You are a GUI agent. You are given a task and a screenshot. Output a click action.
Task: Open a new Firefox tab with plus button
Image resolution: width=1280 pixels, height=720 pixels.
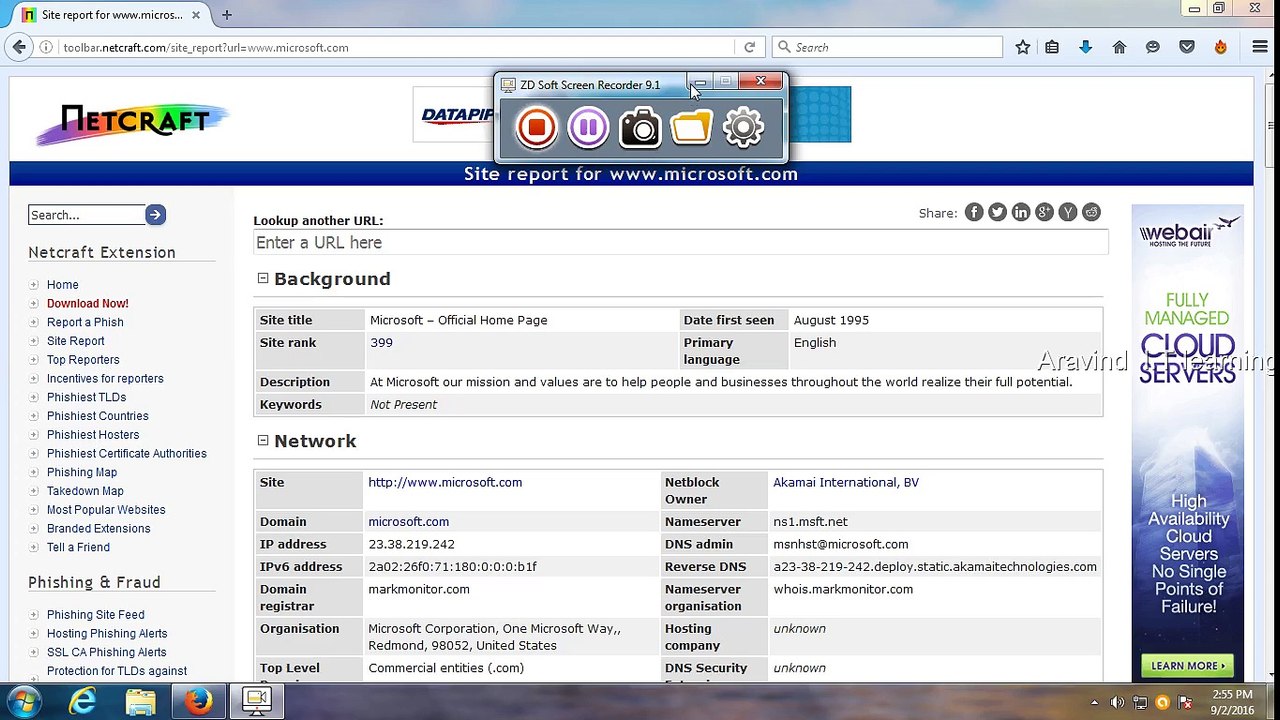(x=227, y=14)
